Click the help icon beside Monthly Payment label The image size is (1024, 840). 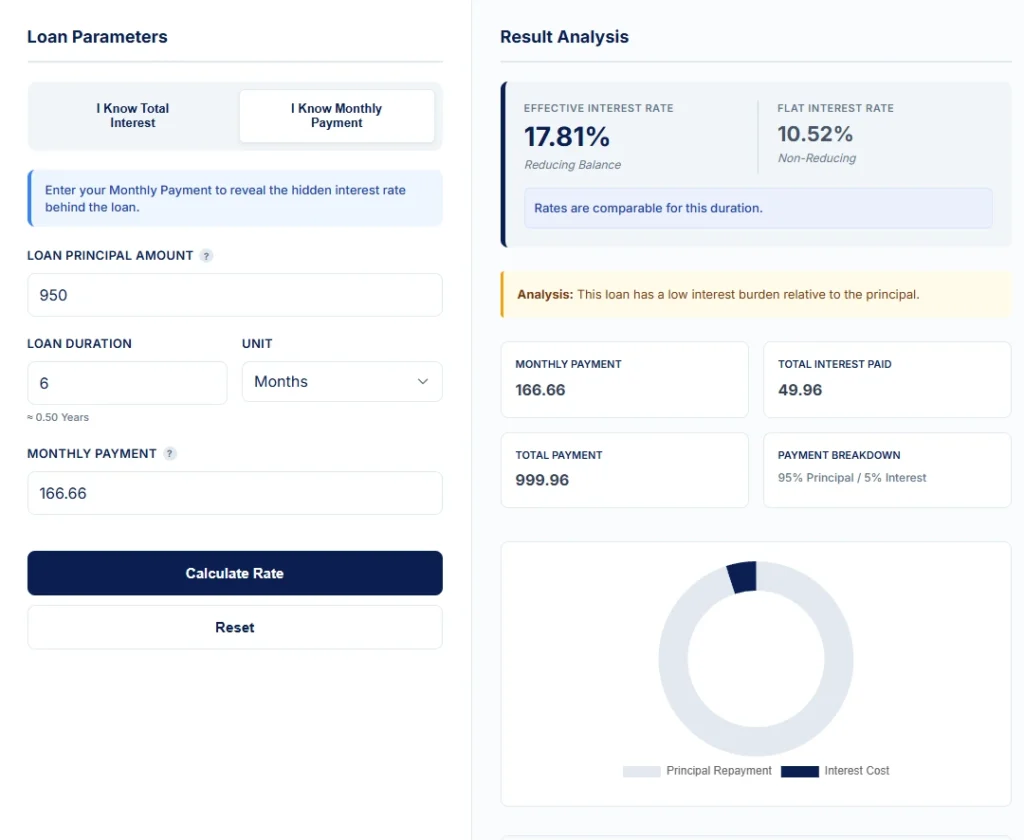coord(170,453)
